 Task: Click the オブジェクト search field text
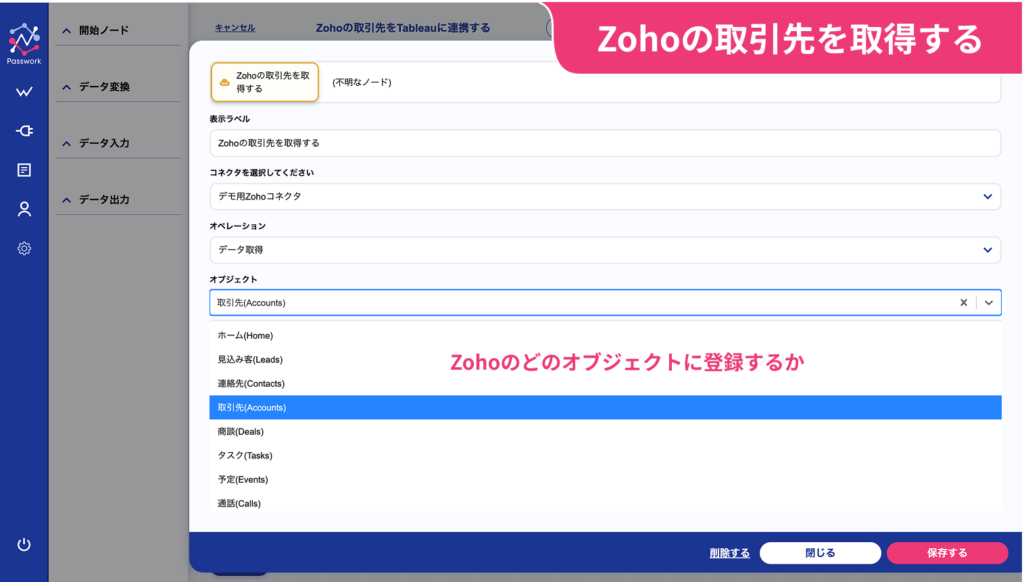251,303
